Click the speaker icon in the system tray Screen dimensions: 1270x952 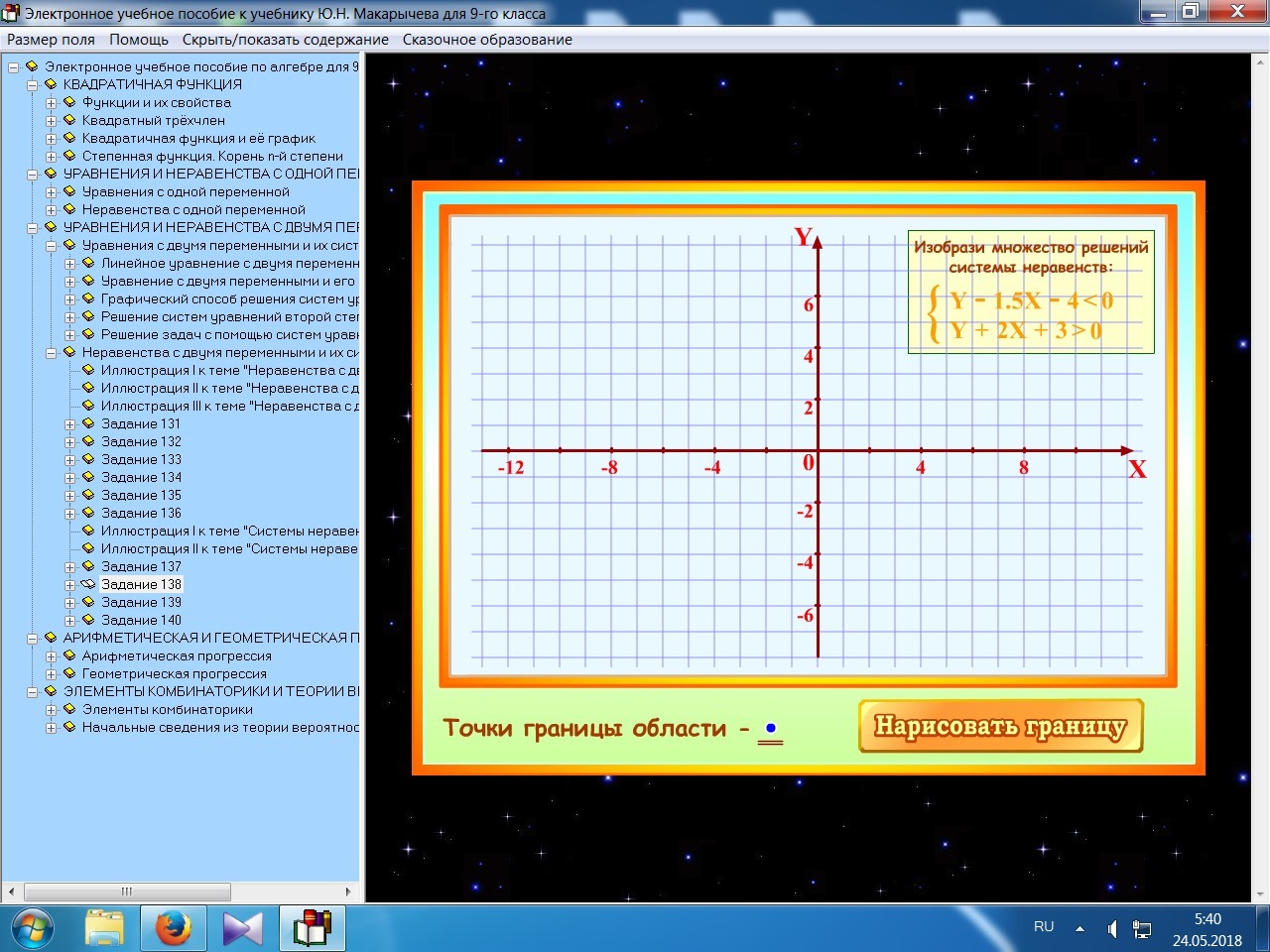pyautogui.click(x=1113, y=928)
